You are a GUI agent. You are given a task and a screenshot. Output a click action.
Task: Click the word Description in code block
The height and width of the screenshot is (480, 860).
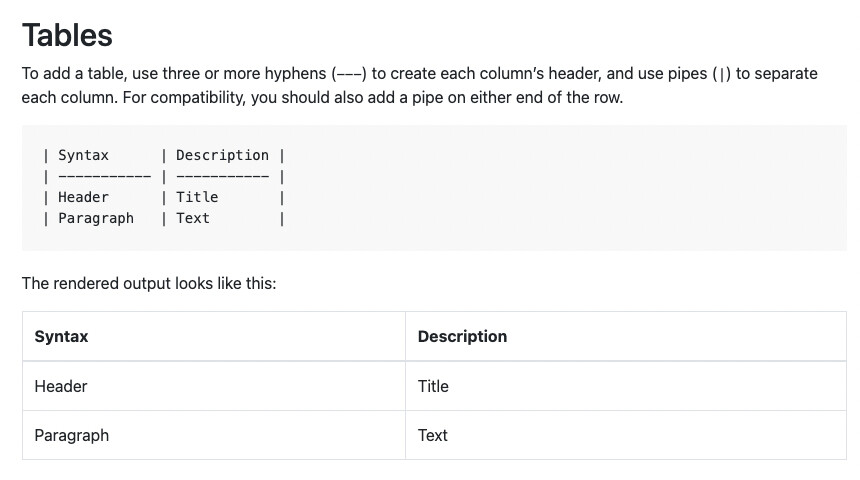coord(222,155)
